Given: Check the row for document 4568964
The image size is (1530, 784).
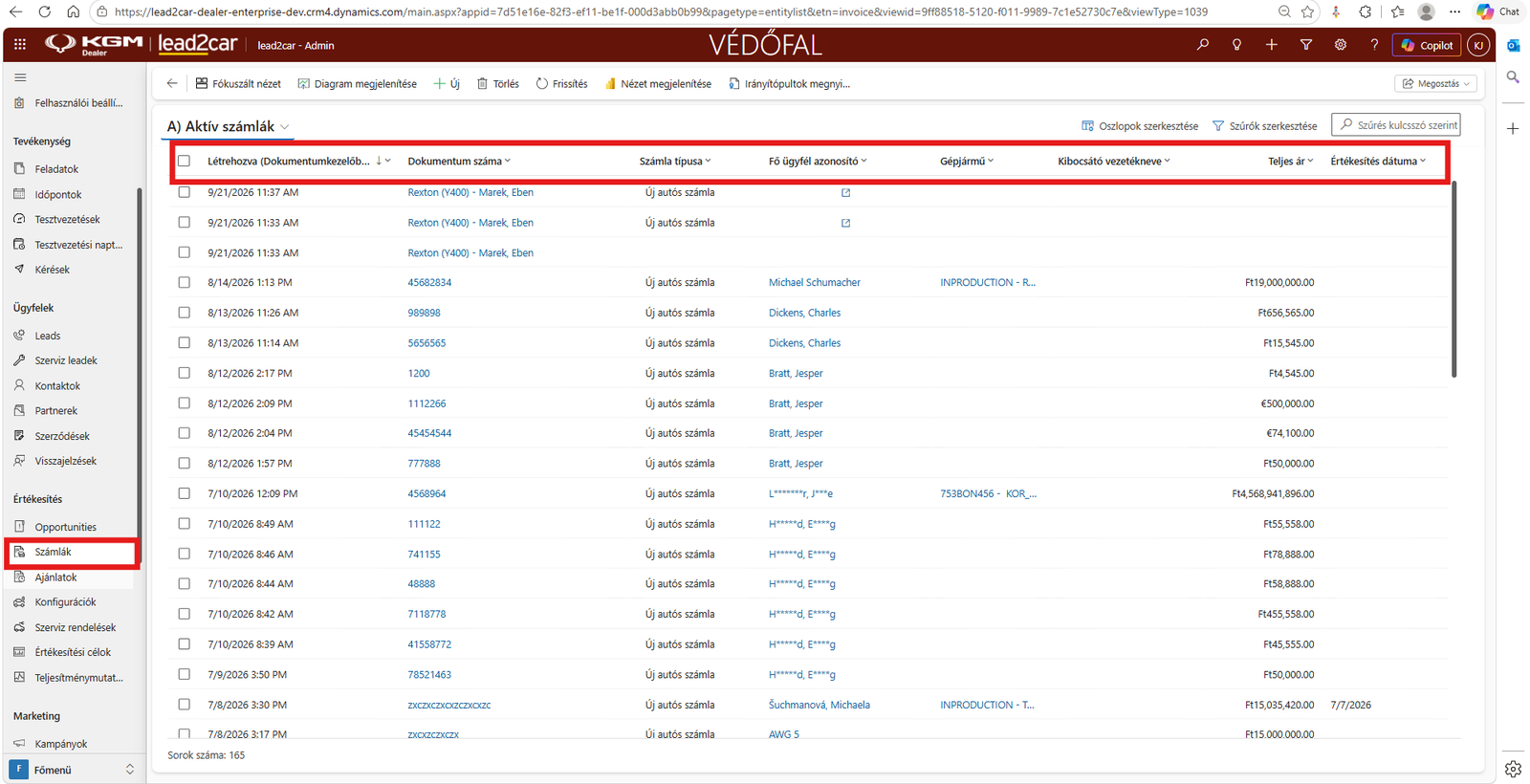Looking at the screenshot, I should tap(185, 493).
